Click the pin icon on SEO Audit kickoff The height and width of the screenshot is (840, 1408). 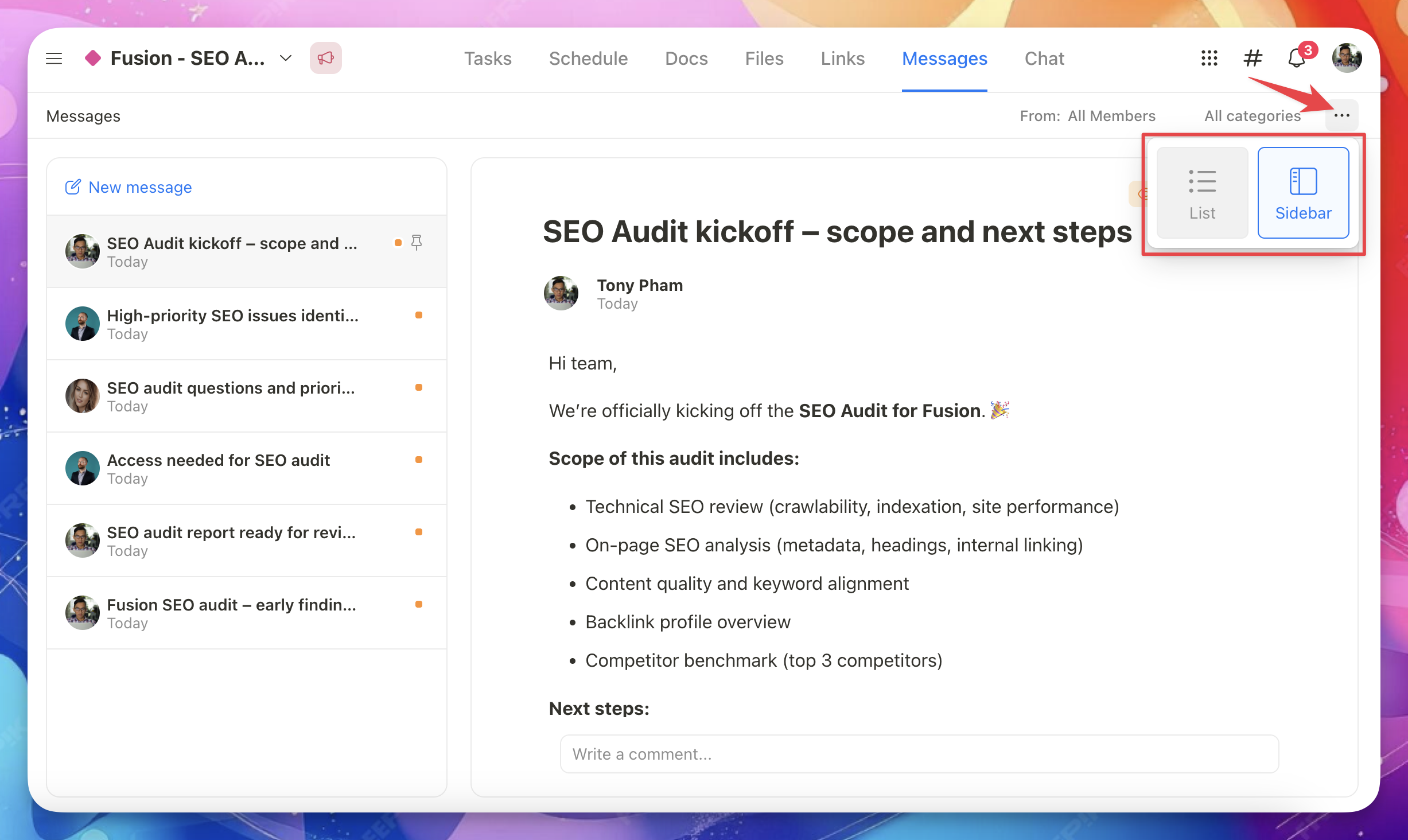click(417, 243)
